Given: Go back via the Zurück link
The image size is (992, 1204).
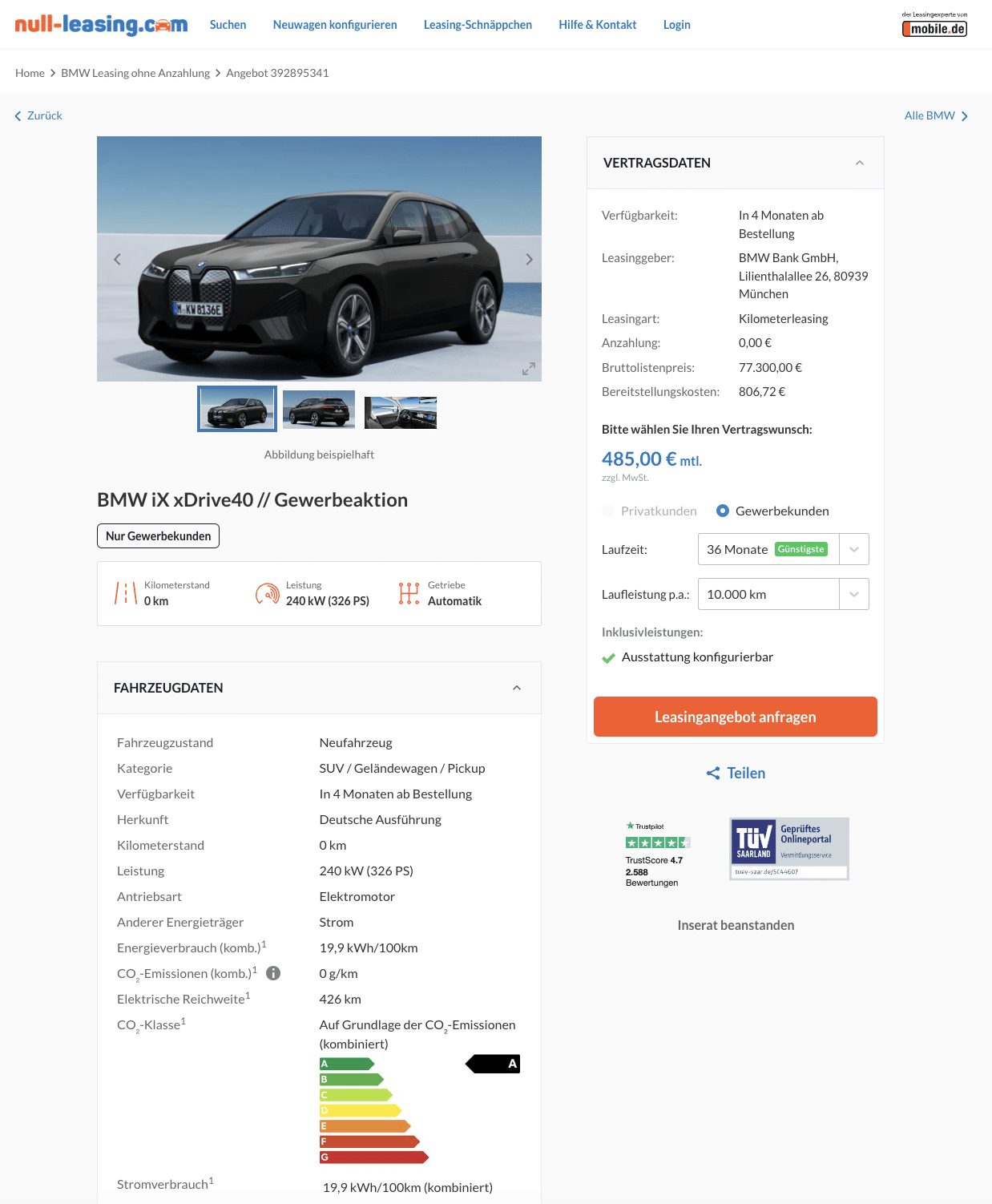Looking at the screenshot, I should [38, 115].
